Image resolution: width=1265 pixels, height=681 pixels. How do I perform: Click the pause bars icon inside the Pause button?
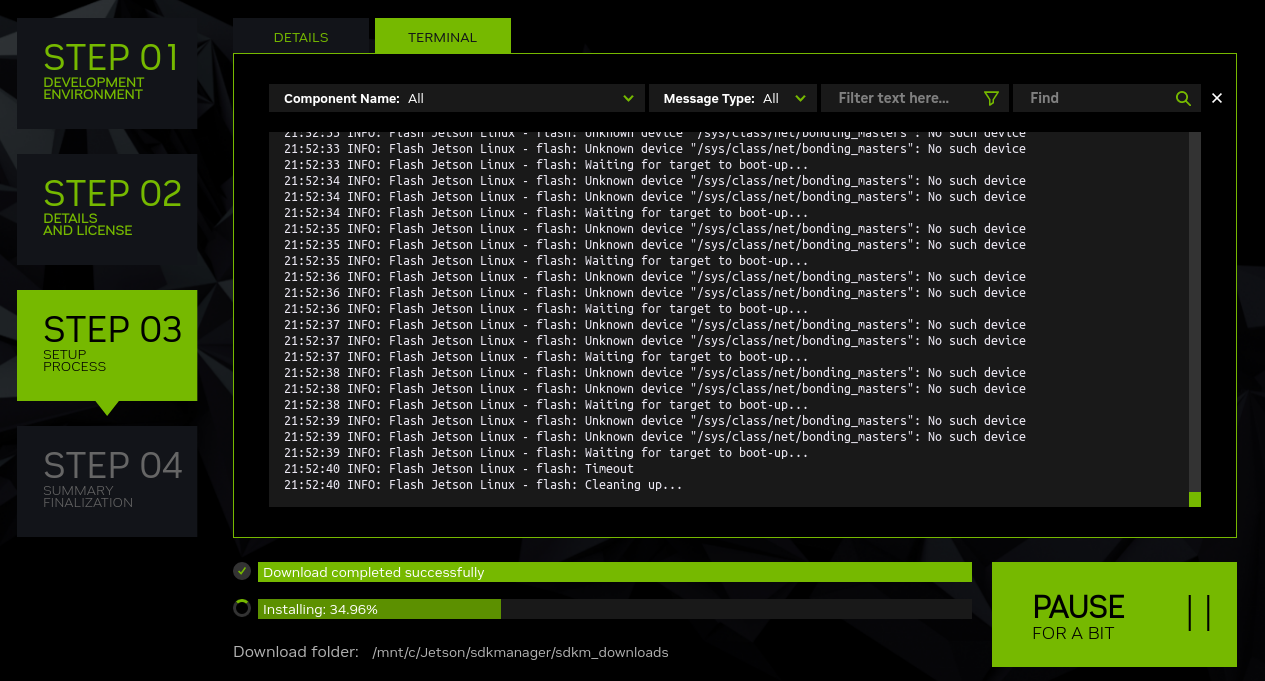(1199, 614)
